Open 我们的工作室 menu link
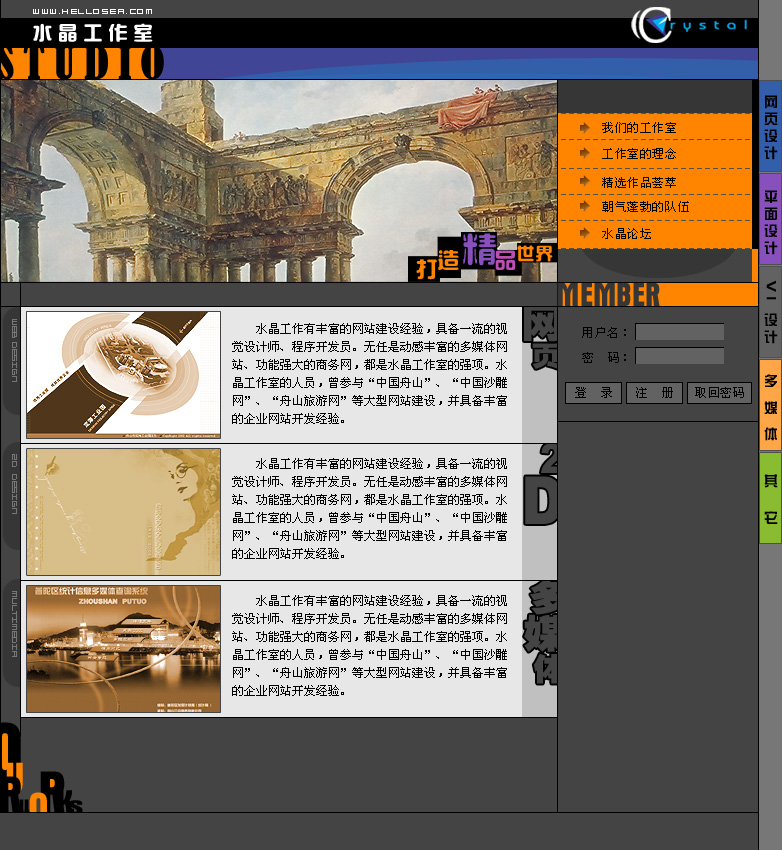782x850 pixels. [638, 128]
